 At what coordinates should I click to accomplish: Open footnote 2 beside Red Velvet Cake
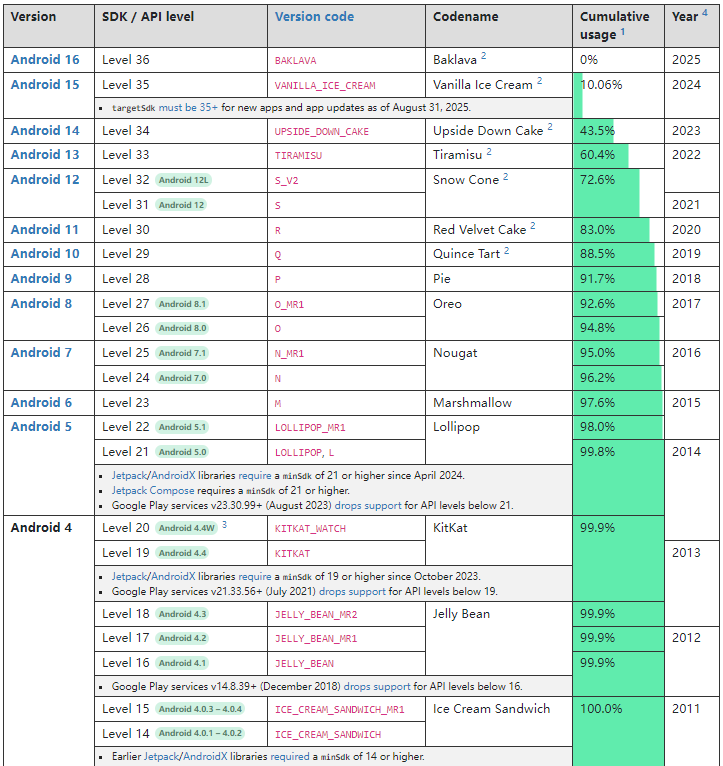tap(533, 226)
